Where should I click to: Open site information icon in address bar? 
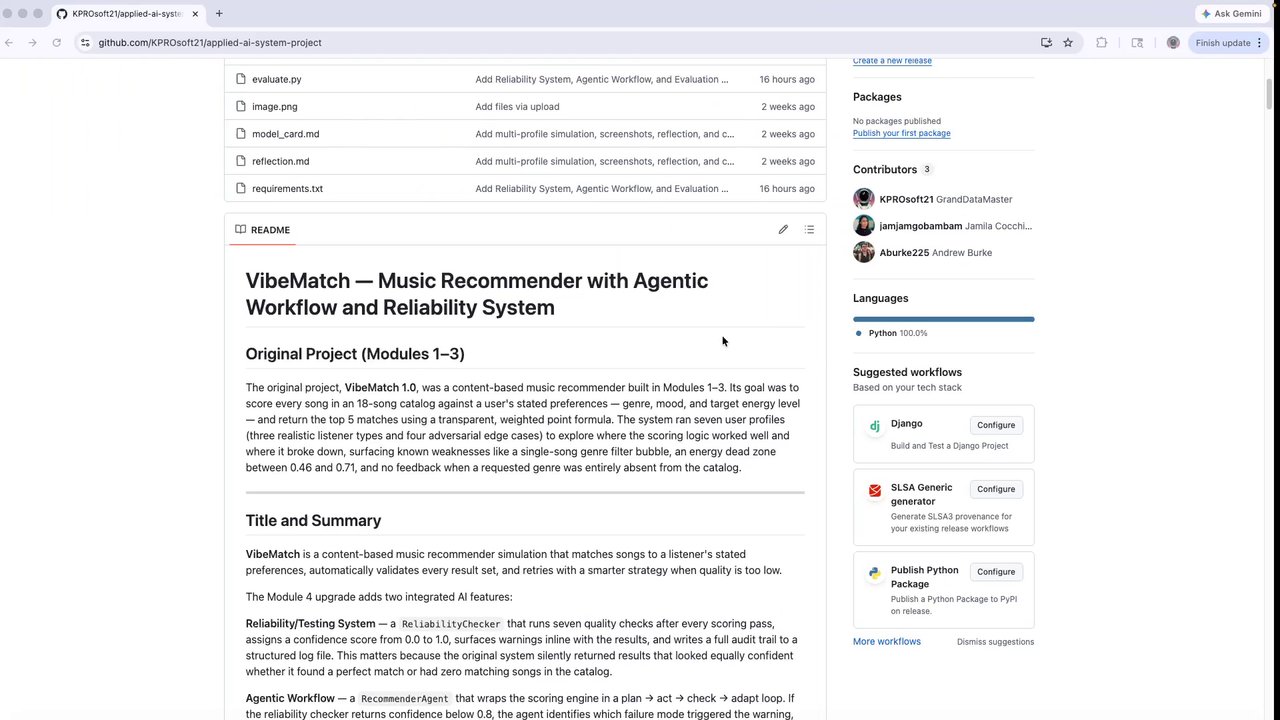pos(85,43)
